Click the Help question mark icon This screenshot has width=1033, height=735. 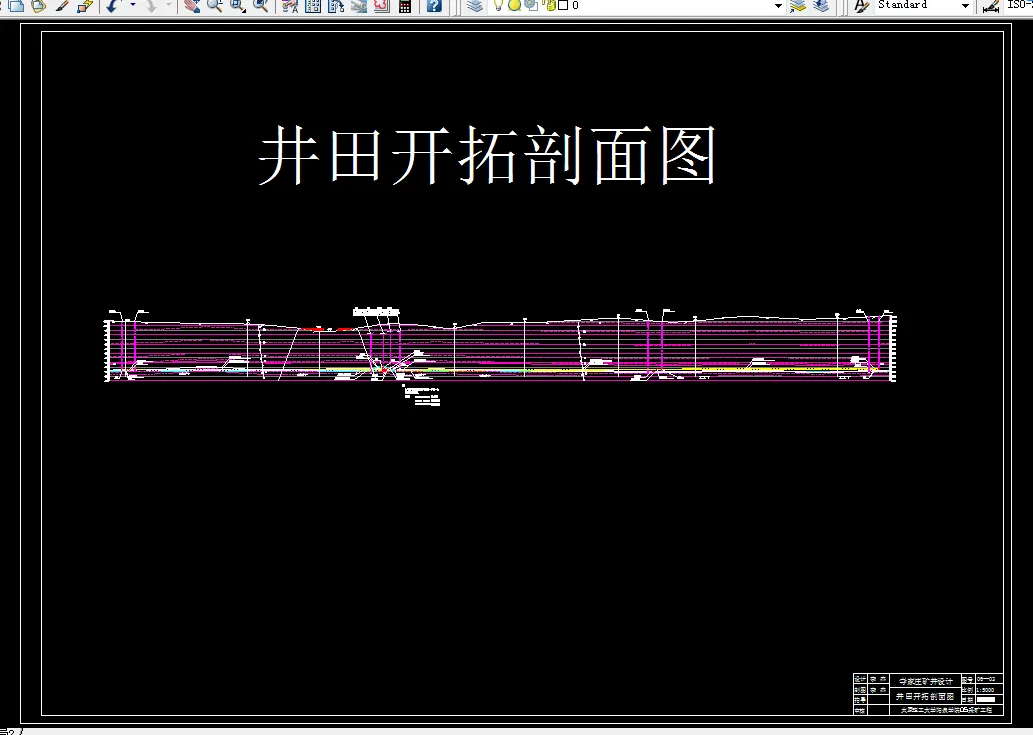(x=434, y=6)
